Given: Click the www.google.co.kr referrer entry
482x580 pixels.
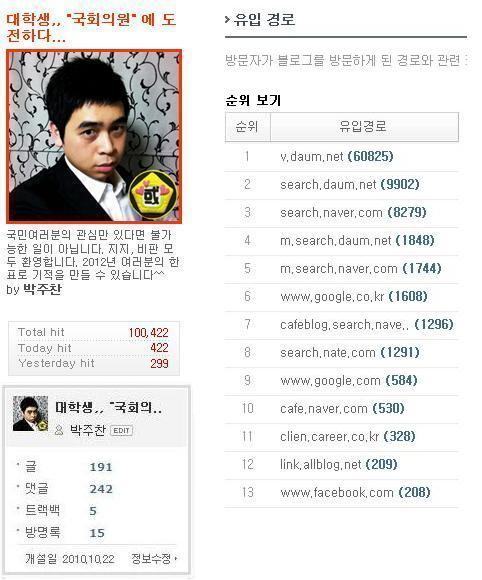Looking at the screenshot, I should pos(354,296).
